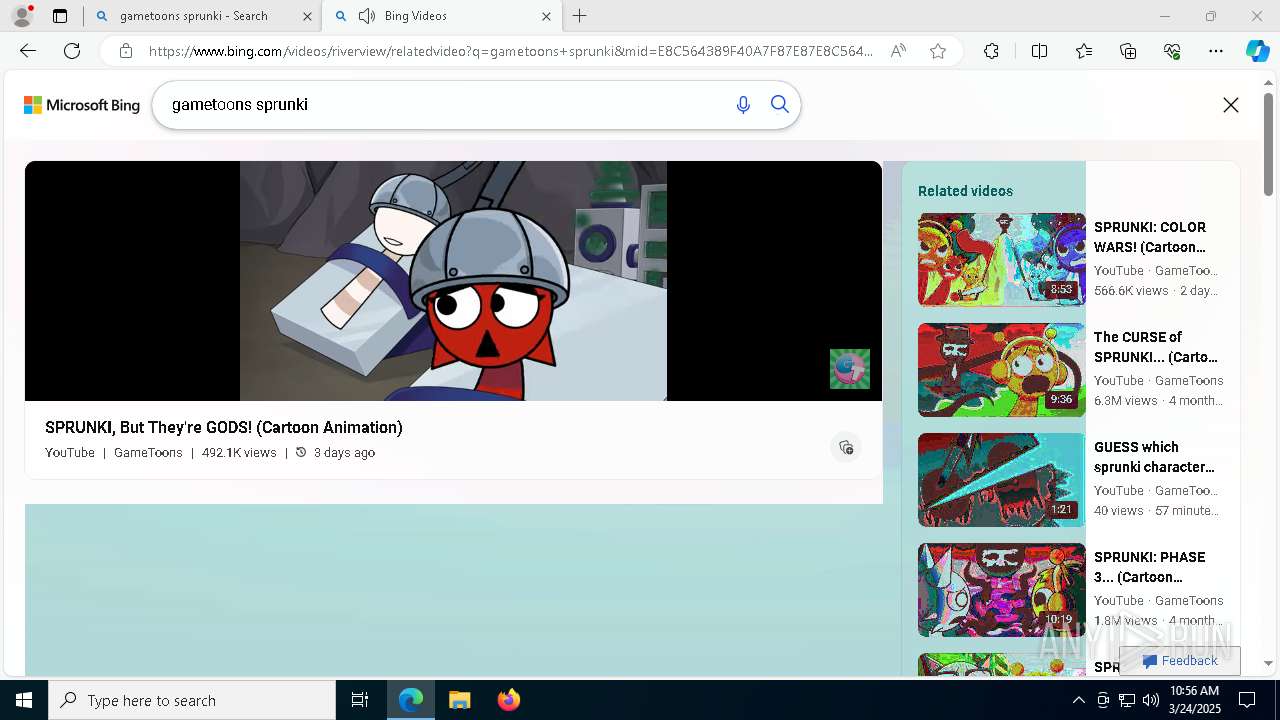1280x720 pixels.
Task: Click '492.1K views' text under video
Action: pyautogui.click(x=239, y=453)
